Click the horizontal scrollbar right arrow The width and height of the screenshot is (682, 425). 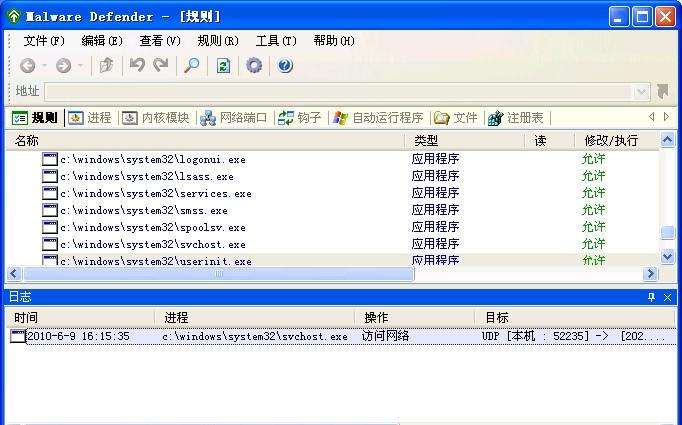tap(650, 274)
